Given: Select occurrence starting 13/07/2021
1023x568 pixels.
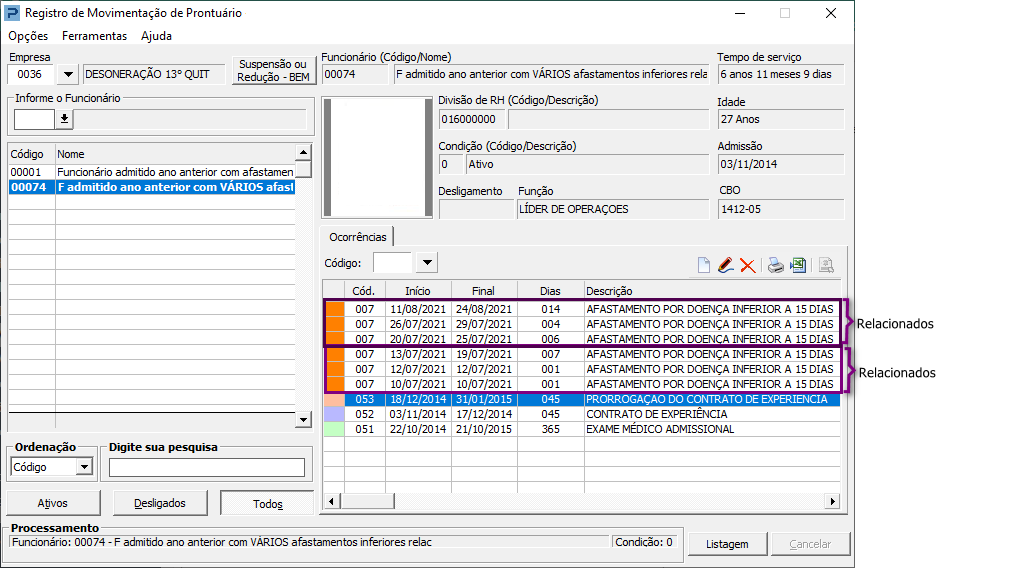Looking at the screenshot, I should point(582,354).
